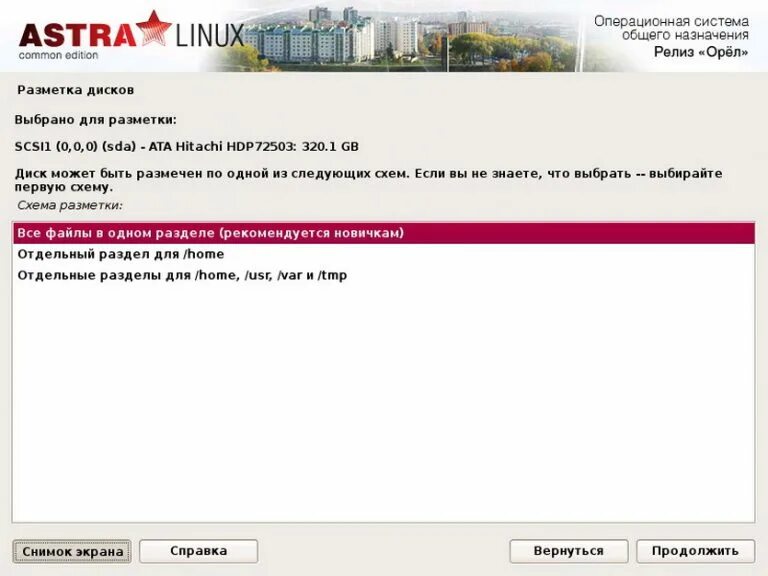Proceed with the 'Продолжить' button
Viewport: 768px width, 576px height.
coord(696,551)
